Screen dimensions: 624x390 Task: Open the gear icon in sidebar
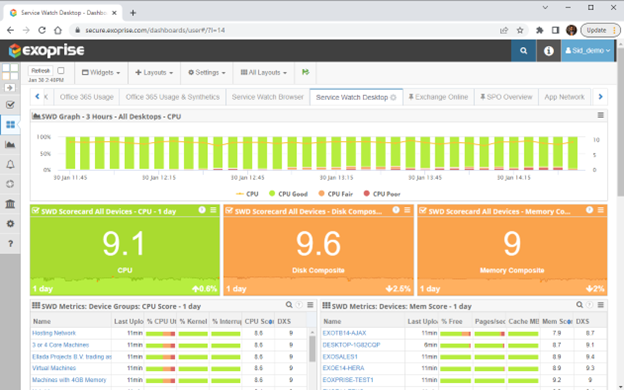tap(10, 224)
